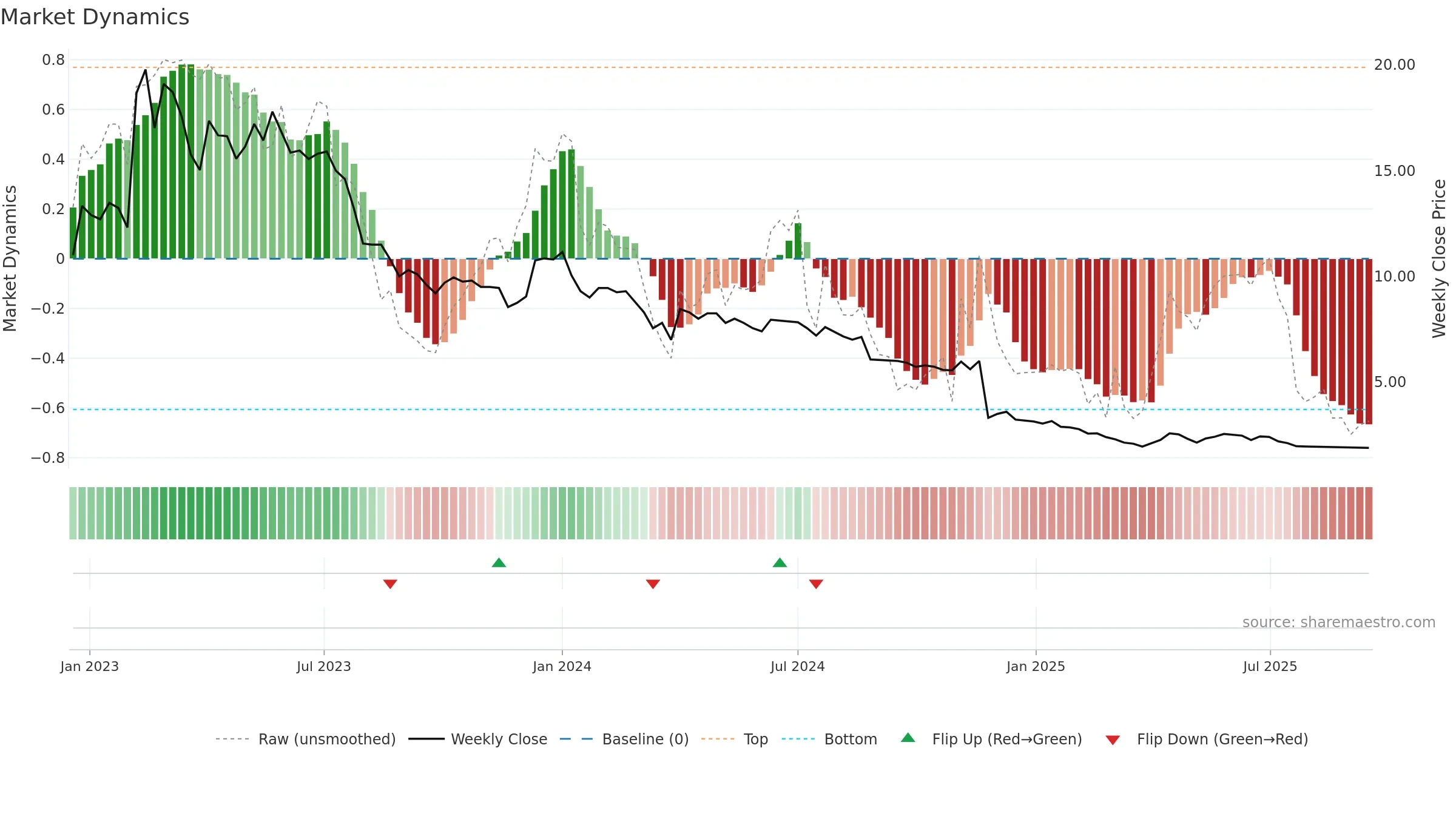Click the blue dashed Baseline sample in legend
Viewport: 1456px width, 819px height.
tap(576, 739)
